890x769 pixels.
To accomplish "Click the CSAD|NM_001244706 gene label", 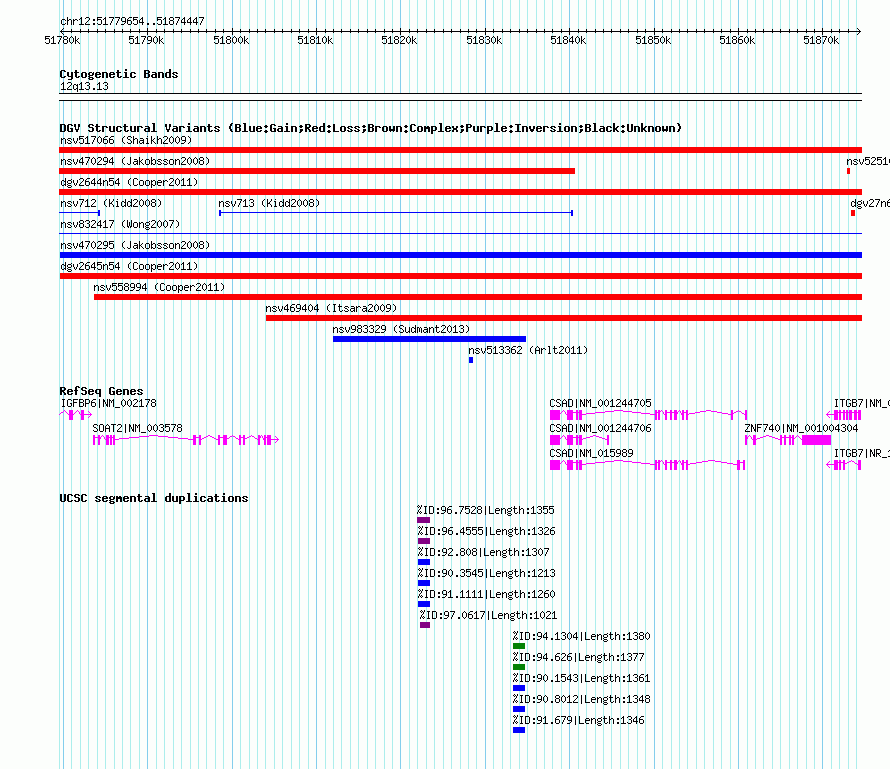I will 600,428.
